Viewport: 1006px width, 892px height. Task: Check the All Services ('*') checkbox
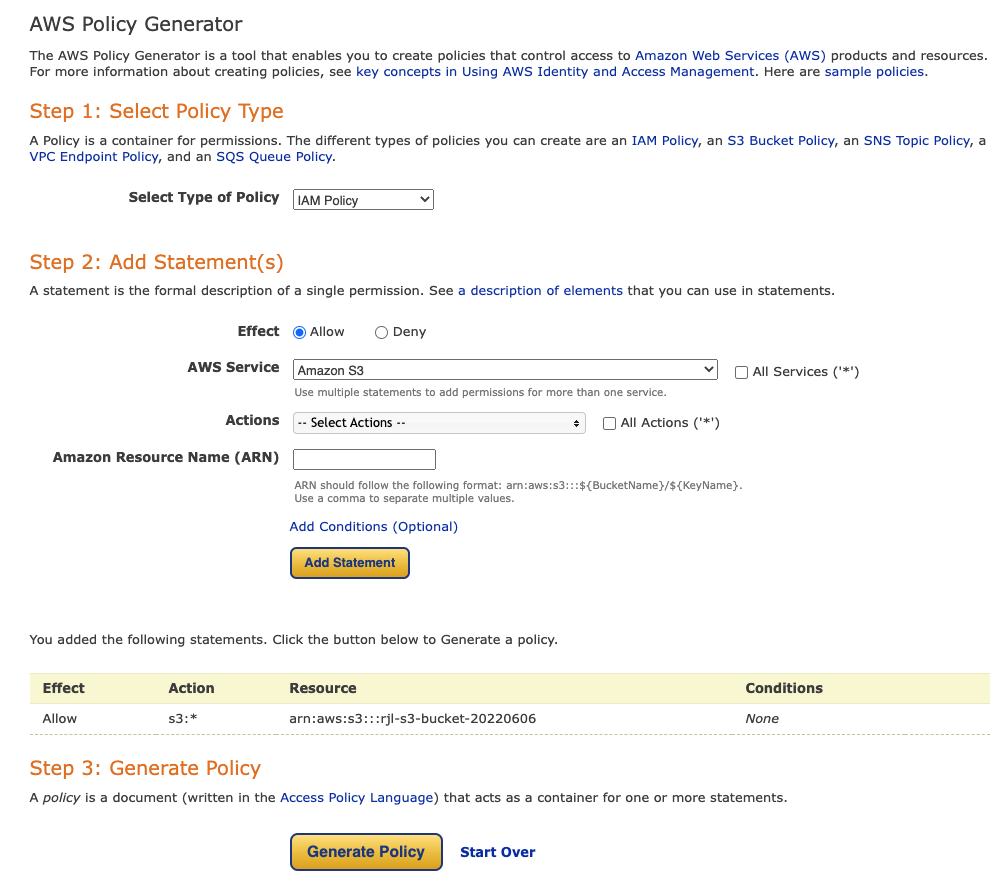coord(740,372)
